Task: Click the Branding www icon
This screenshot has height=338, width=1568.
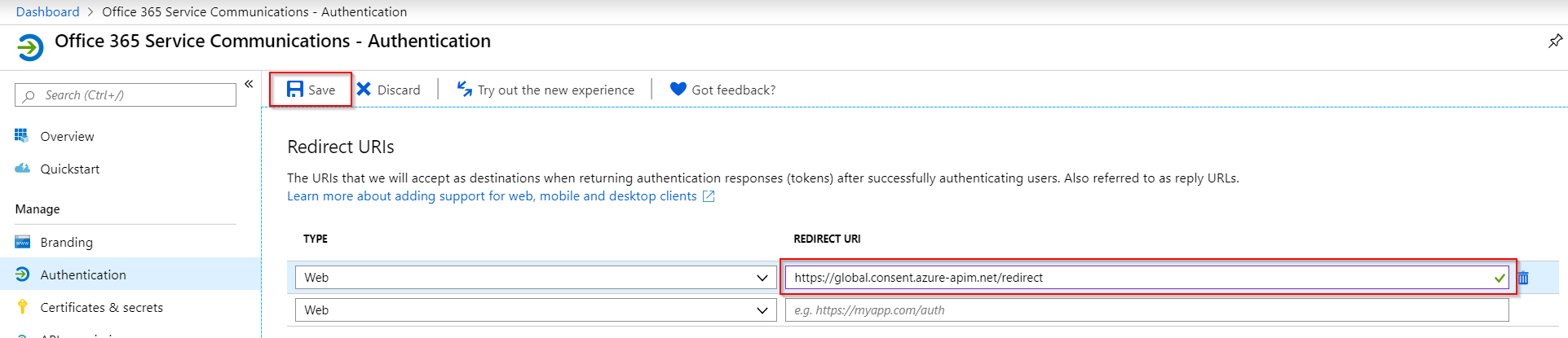Action: (22, 242)
